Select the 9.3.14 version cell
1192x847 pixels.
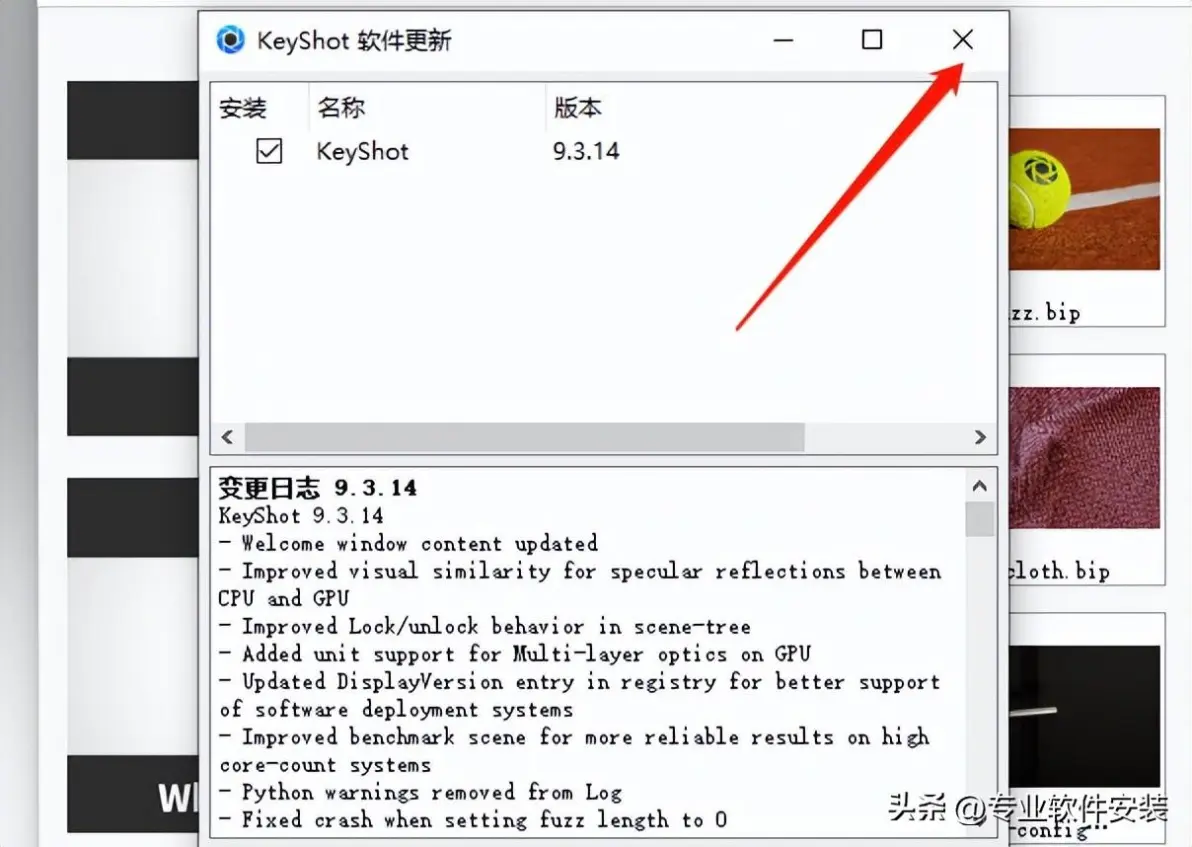(x=585, y=151)
